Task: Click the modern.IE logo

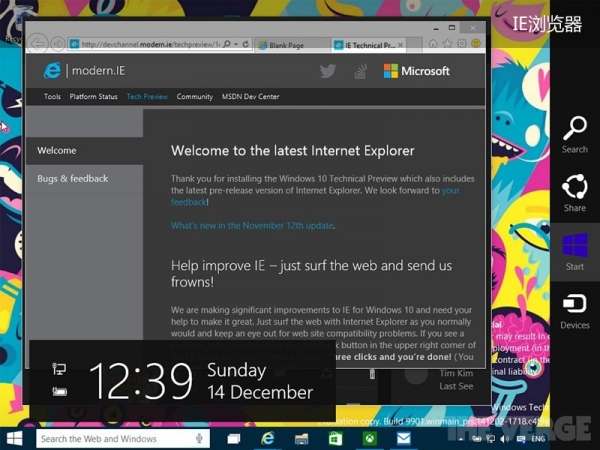Action: [x=84, y=70]
